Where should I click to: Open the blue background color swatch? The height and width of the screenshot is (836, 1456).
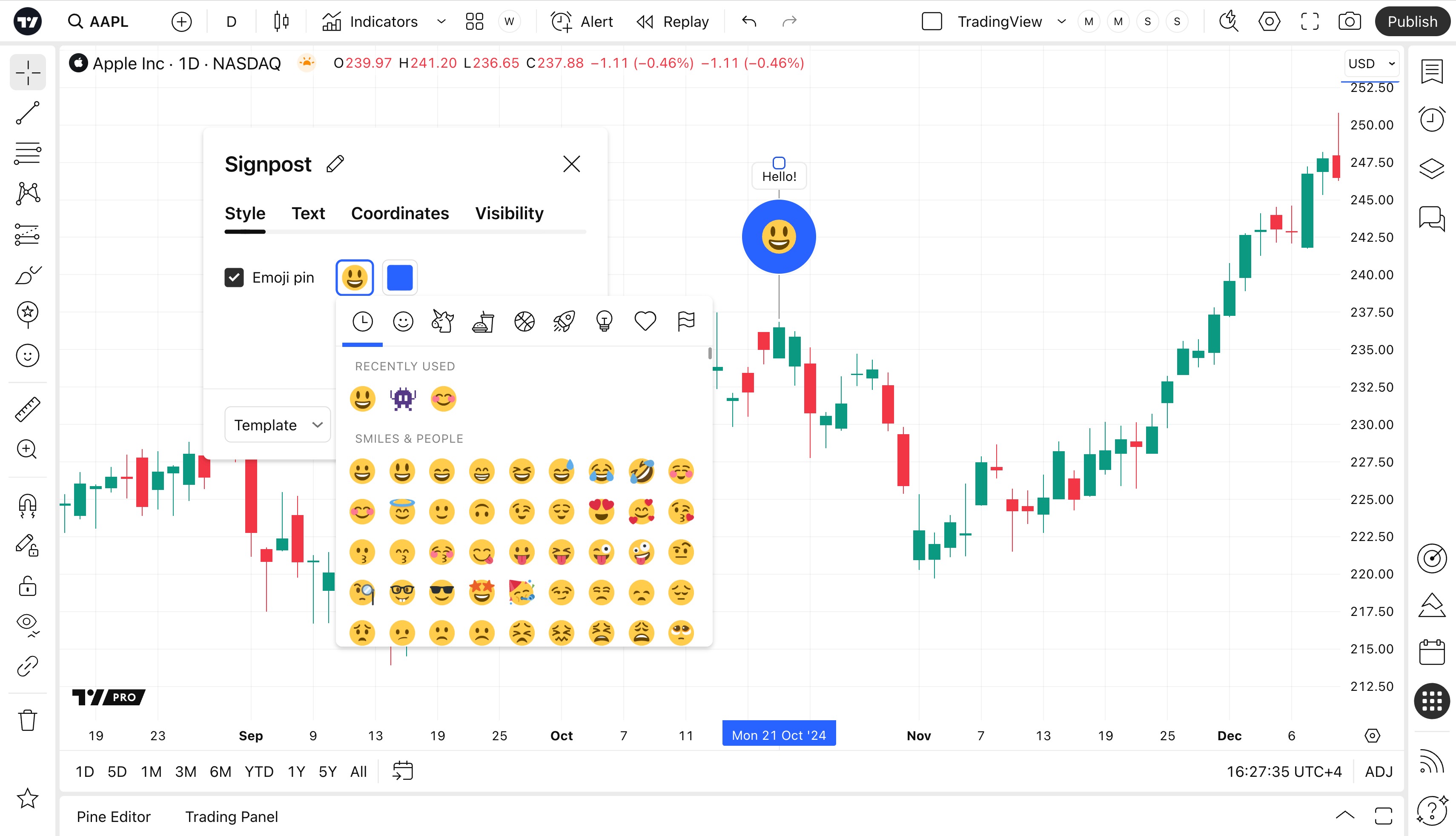pos(400,278)
